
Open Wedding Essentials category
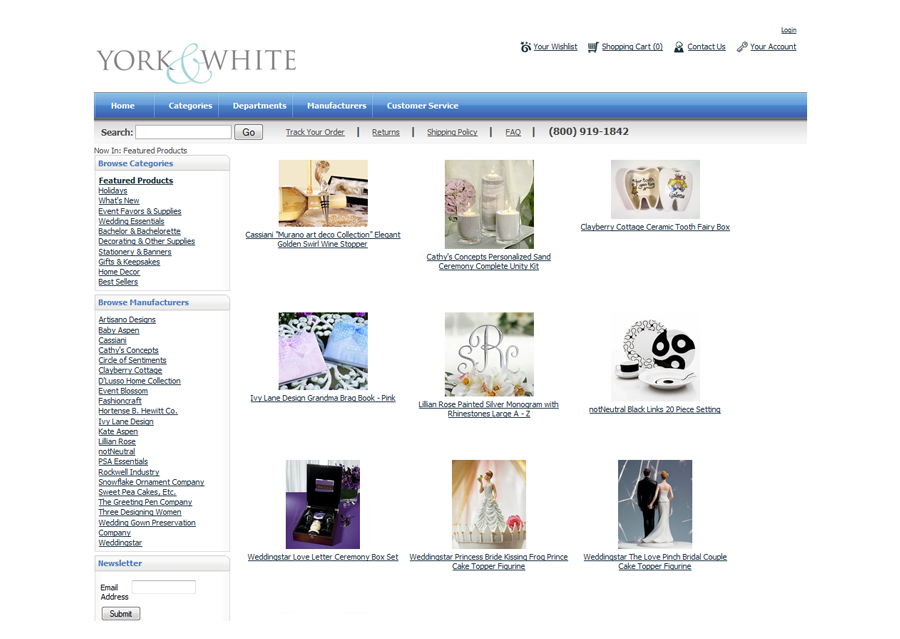coord(131,221)
